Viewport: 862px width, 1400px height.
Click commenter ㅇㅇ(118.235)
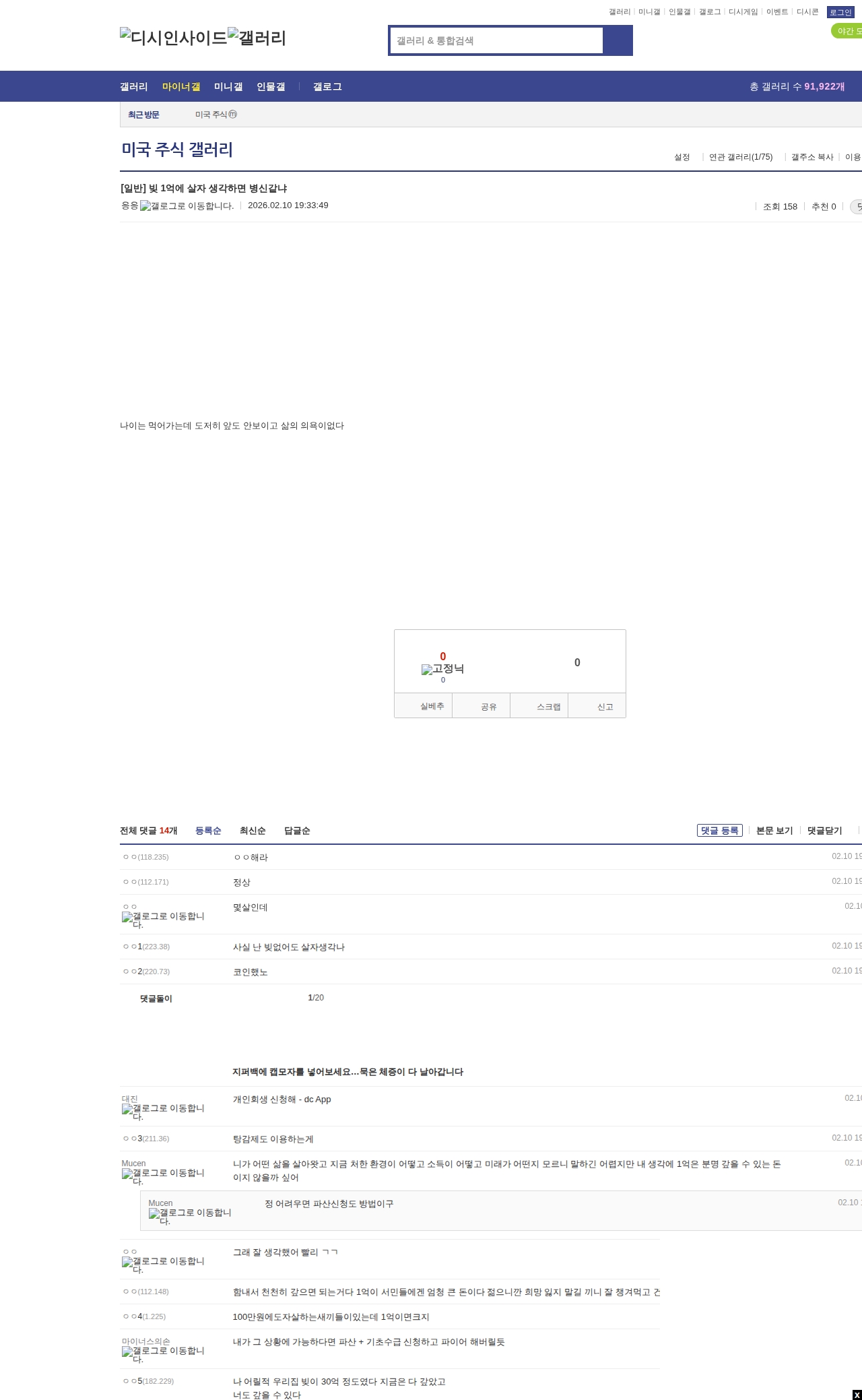pos(145,857)
